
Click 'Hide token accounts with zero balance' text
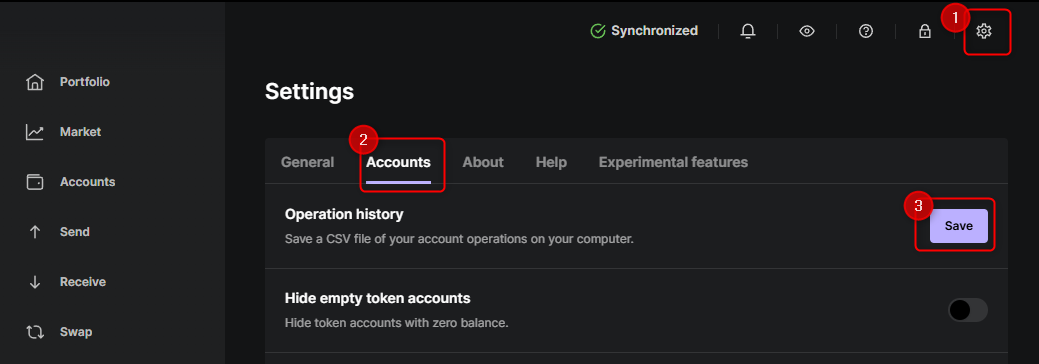[x=396, y=324]
